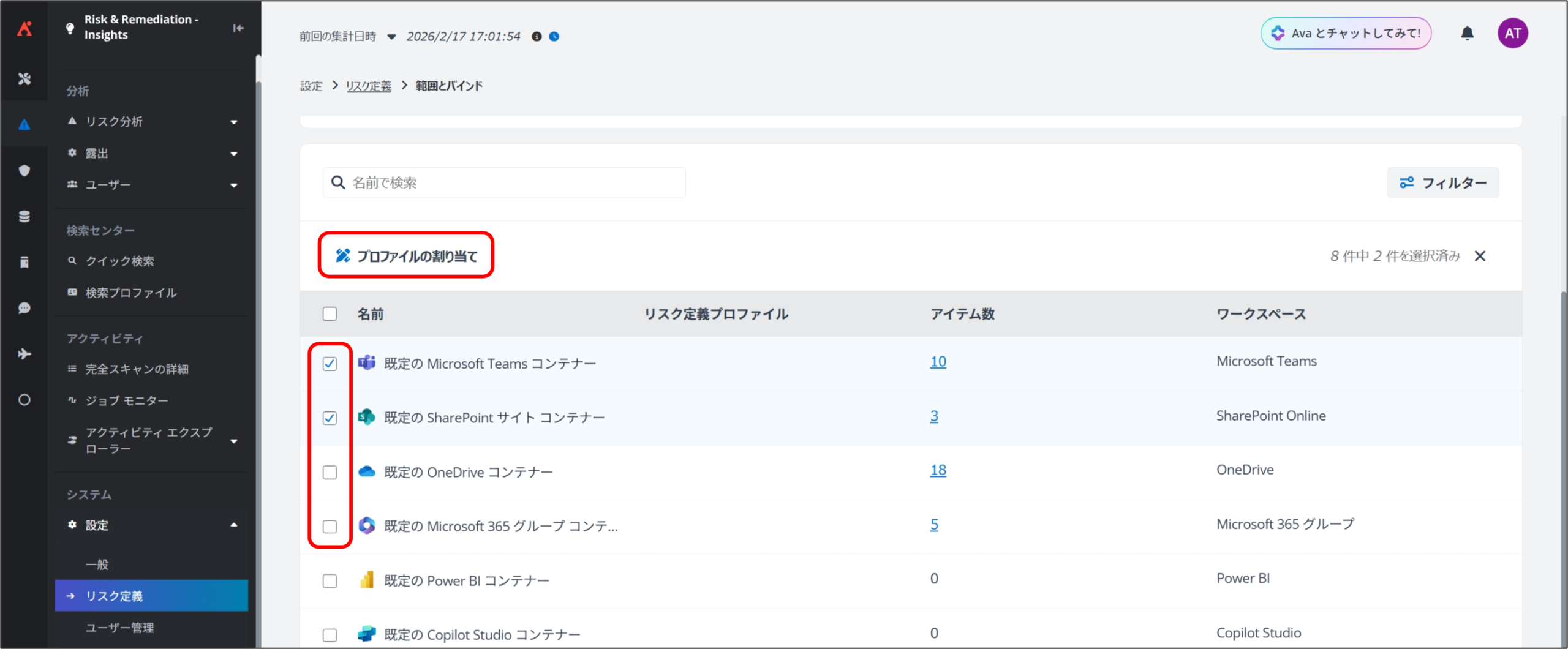
Task: Uncheck the Microsoft Teams container checkbox
Action: [330, 364]
